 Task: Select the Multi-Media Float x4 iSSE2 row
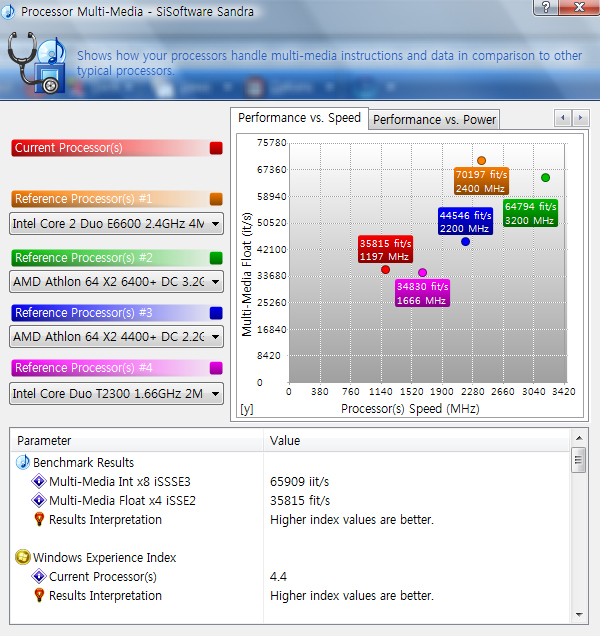pos(290,501)
